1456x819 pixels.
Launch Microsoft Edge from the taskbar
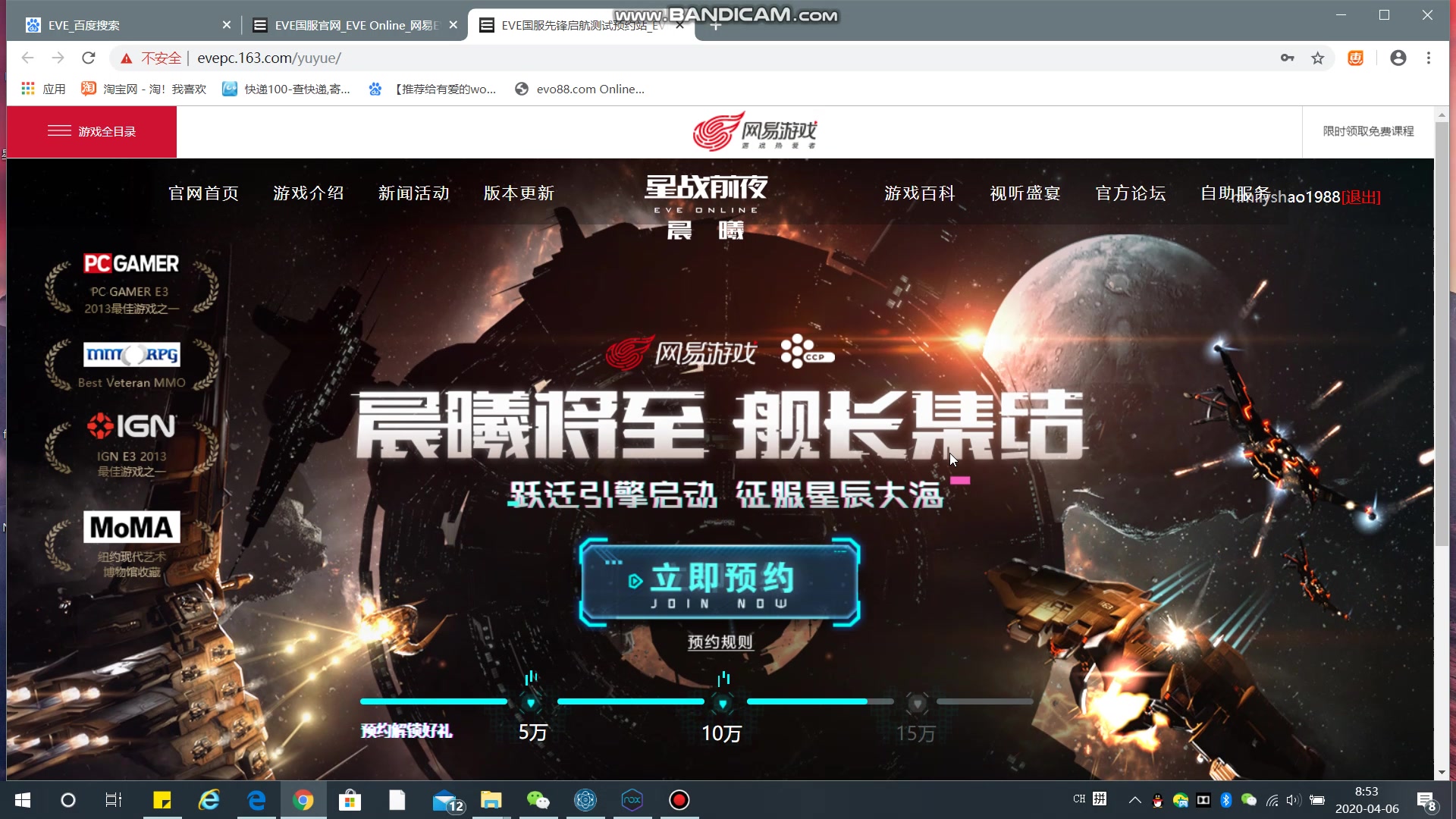coord(256,800)
